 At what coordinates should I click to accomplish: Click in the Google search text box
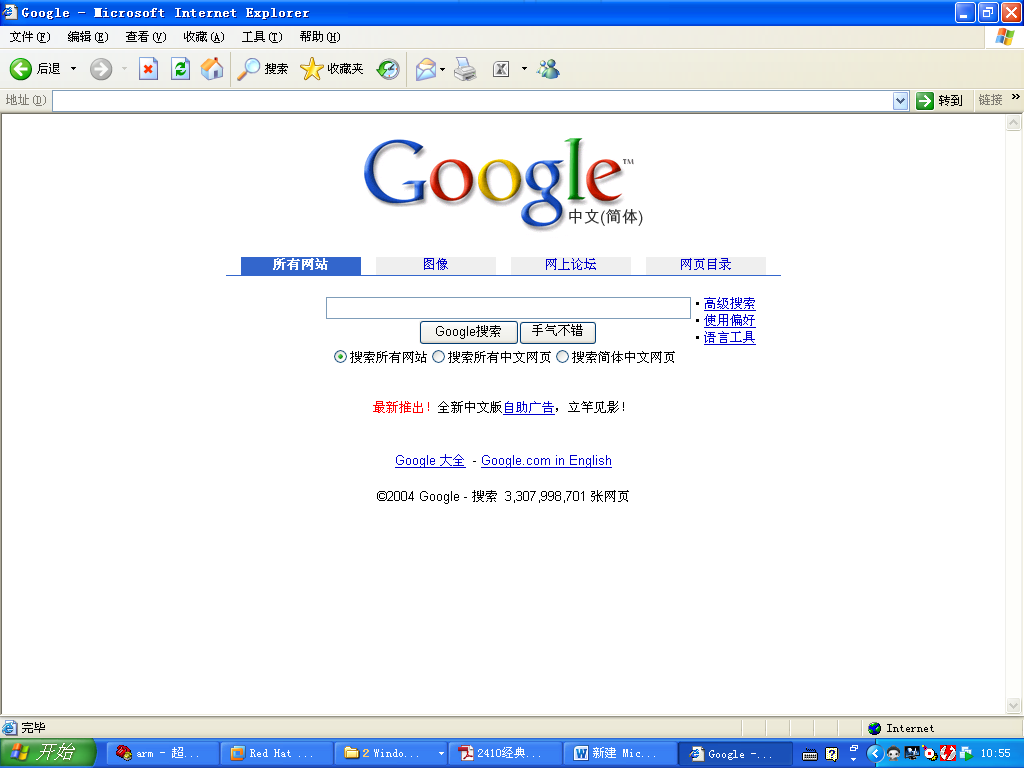508,308
